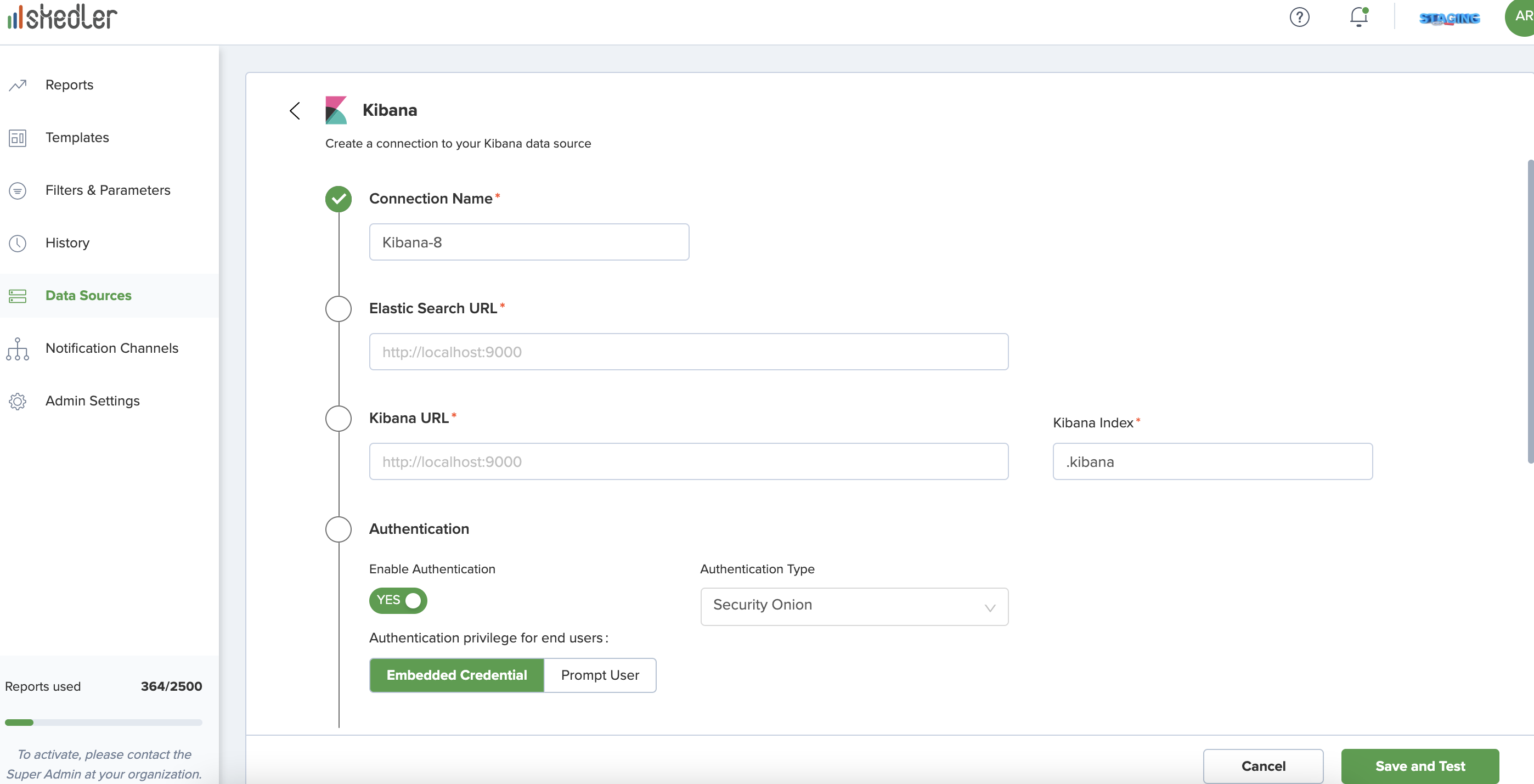Open the AR user avatar menu
This screenshot has height=784, width=1534.
click(1521, 16)
